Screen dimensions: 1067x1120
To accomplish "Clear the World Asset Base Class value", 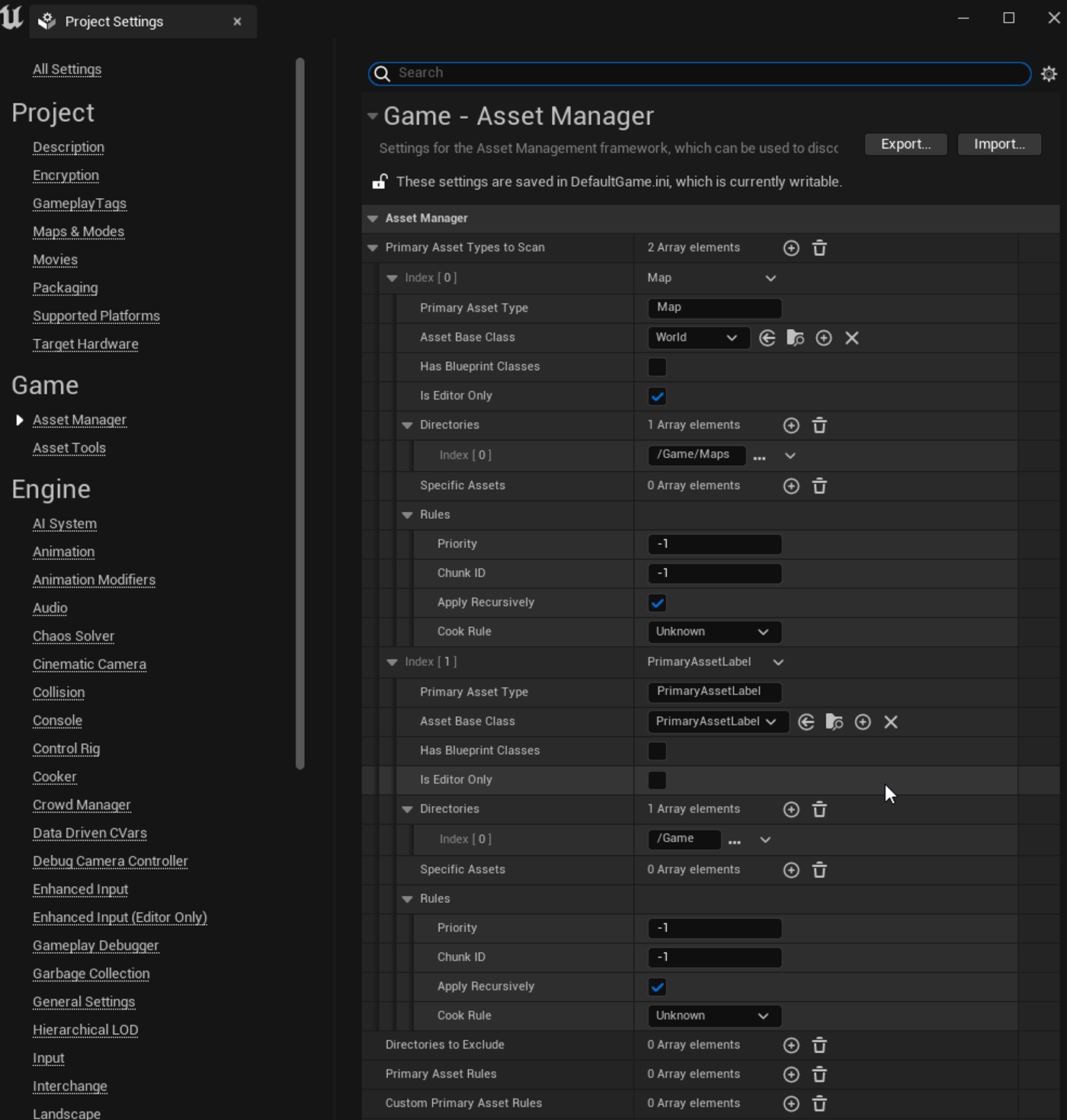I will pyautogui.click(x=852, y=338).
